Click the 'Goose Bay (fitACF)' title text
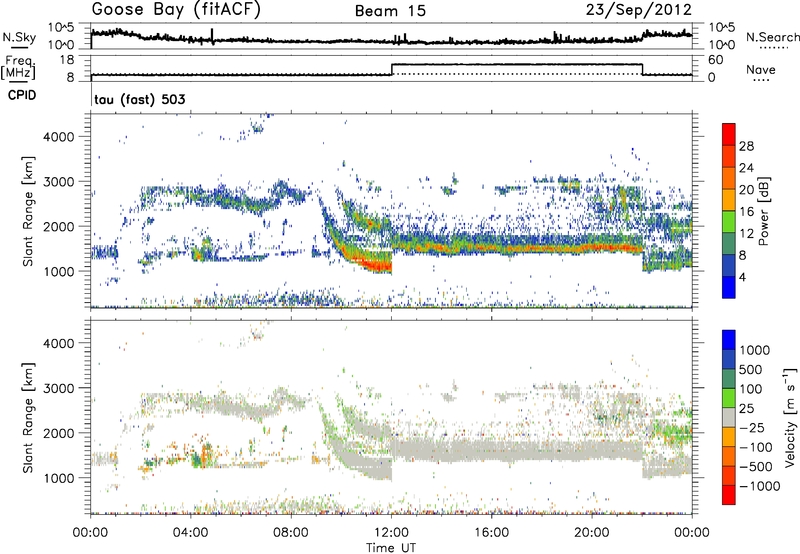 click(176, 10)
